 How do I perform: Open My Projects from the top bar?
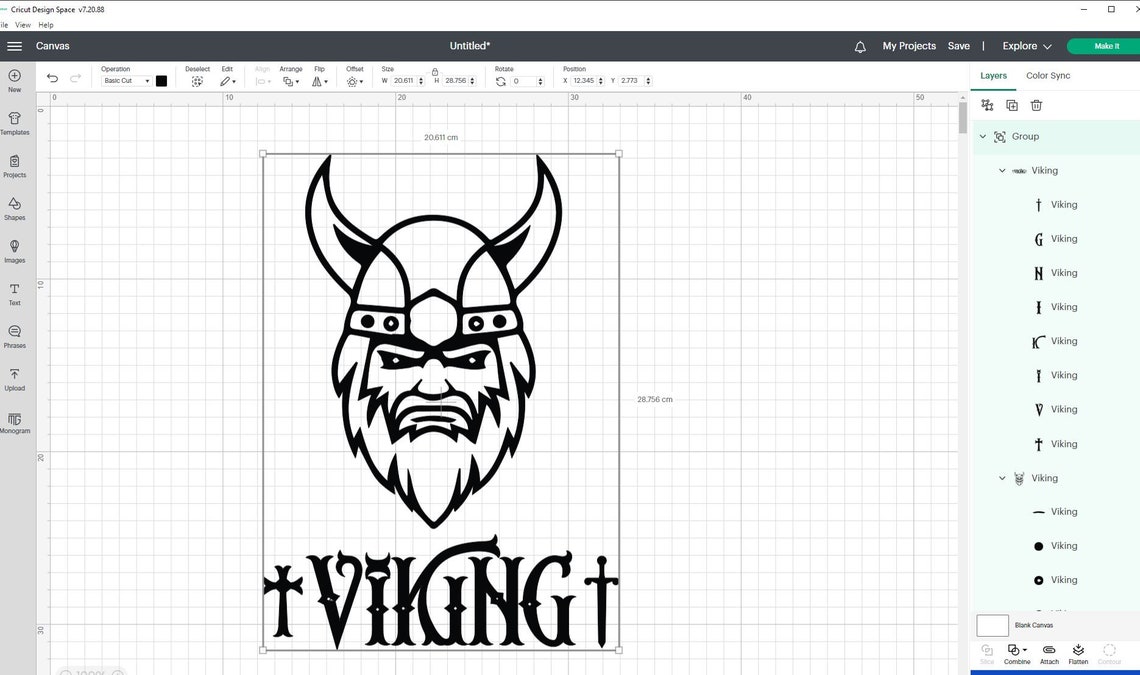909,46
